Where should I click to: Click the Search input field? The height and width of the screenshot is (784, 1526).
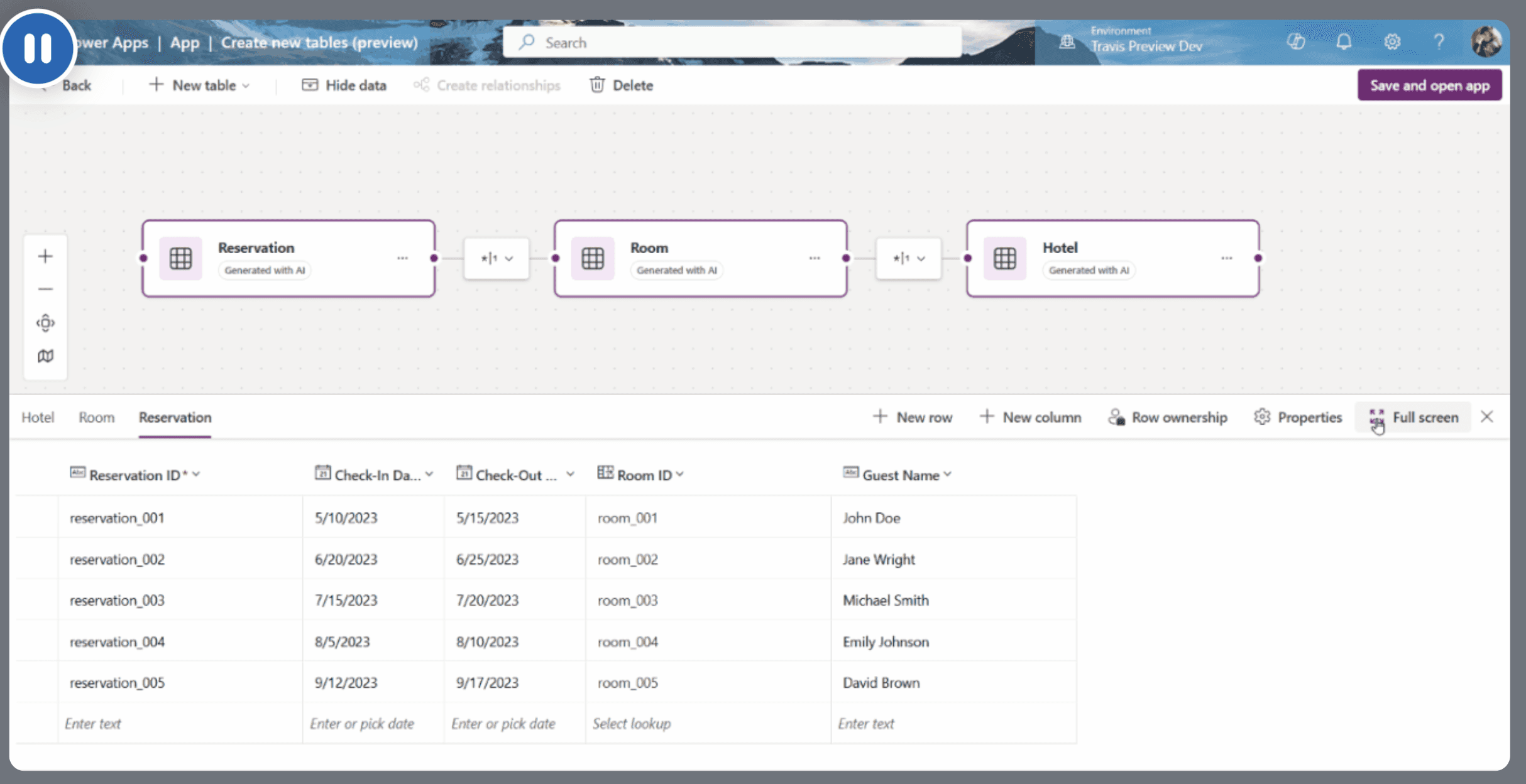(x=732, y=42)
